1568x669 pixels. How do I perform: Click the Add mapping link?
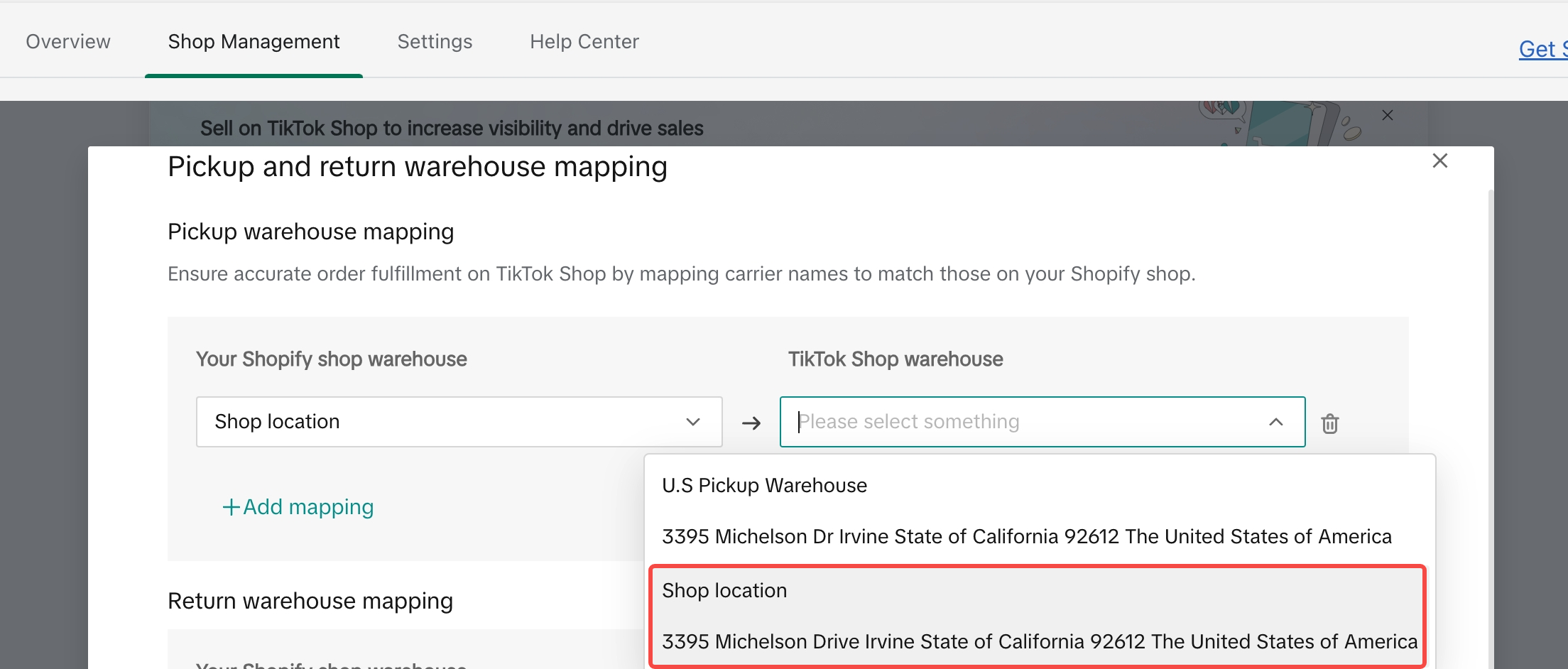307,507
